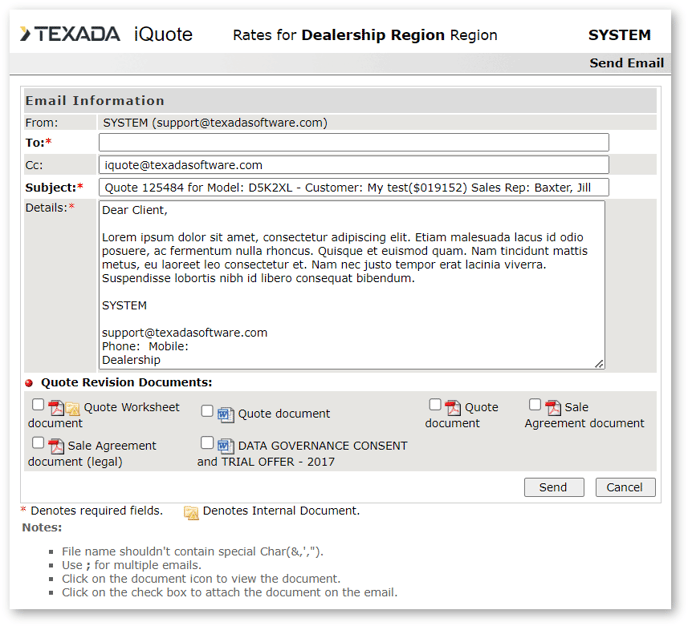Grab the Details textarea resize handle
This screenshot has width=688, height=626.
point(599,364)
